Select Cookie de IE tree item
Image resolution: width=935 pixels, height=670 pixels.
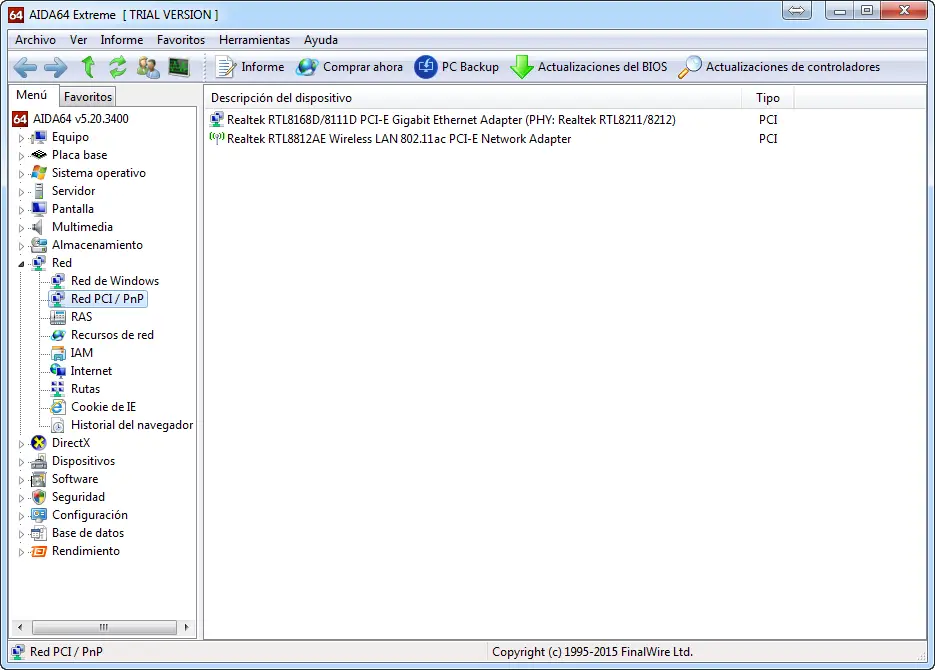pos(103,407)
